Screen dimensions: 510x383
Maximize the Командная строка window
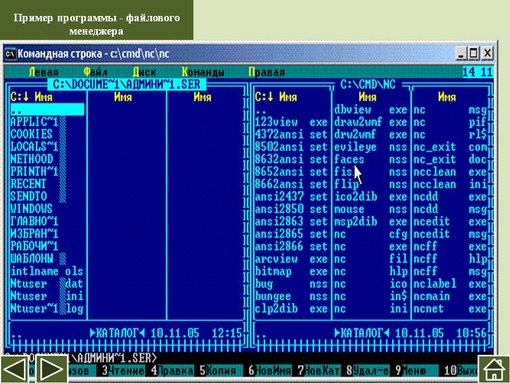473,53
